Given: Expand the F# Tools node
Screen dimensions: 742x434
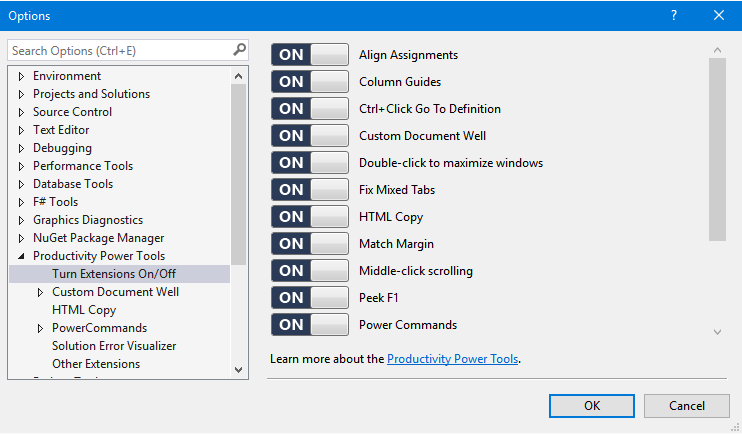Looking at the screenshot, I should pyautogui.click(x=21, y=202).
